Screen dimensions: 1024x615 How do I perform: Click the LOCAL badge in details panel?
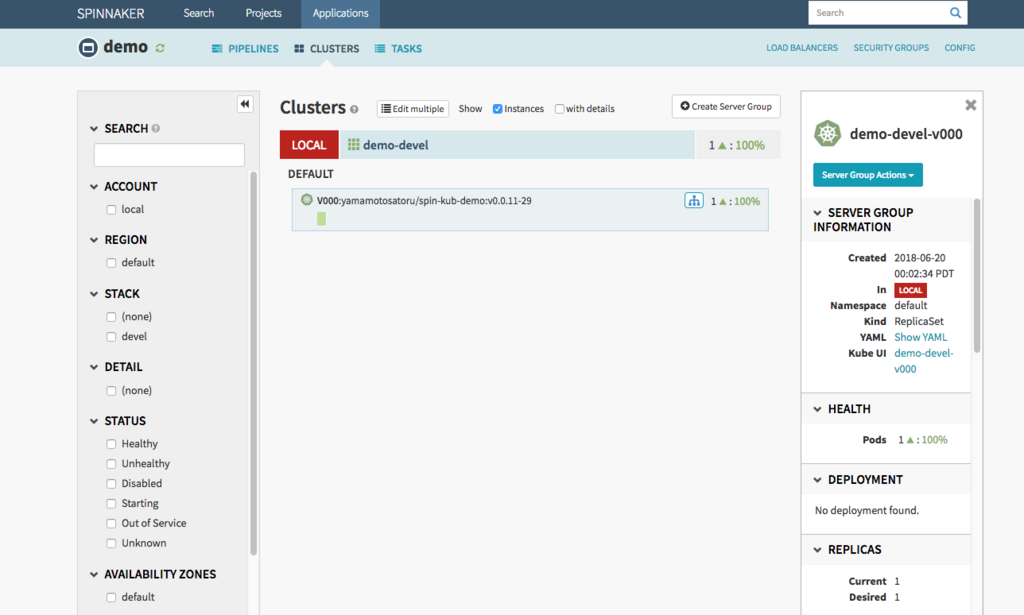(x=910, y=291)
